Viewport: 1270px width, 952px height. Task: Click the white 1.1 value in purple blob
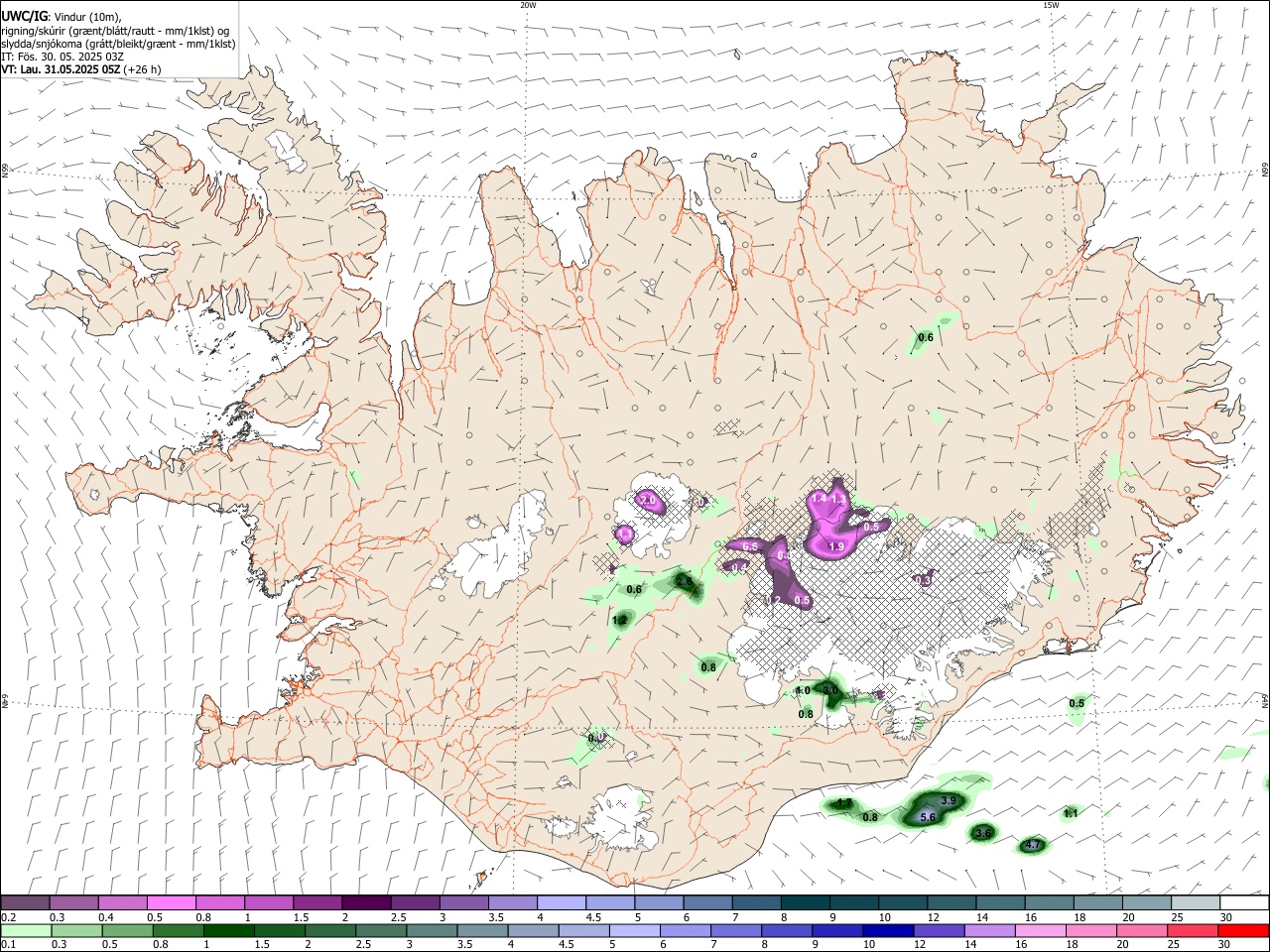pyautogui.click(x=625, y=535)
